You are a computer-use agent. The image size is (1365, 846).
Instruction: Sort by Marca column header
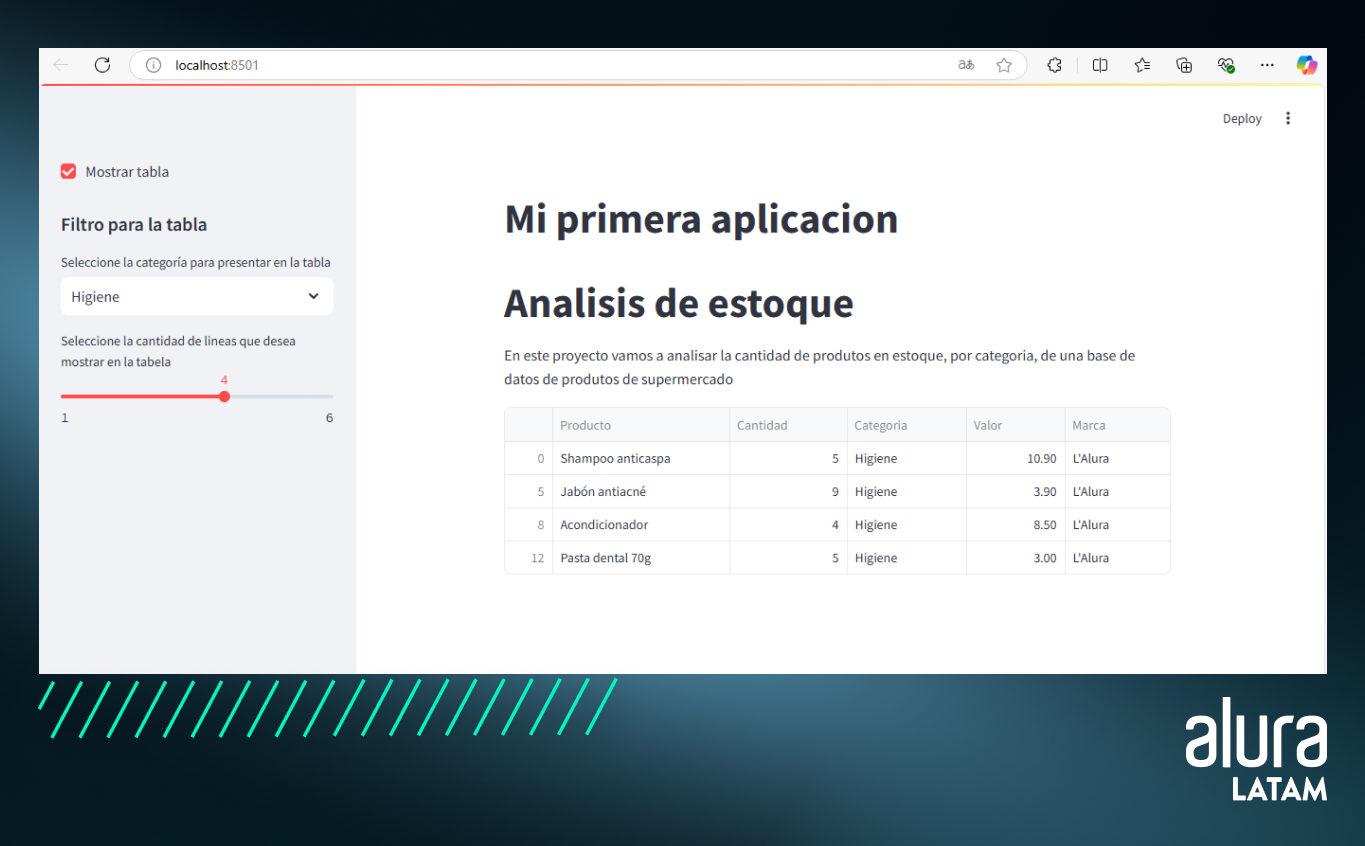click(1117, 425)
